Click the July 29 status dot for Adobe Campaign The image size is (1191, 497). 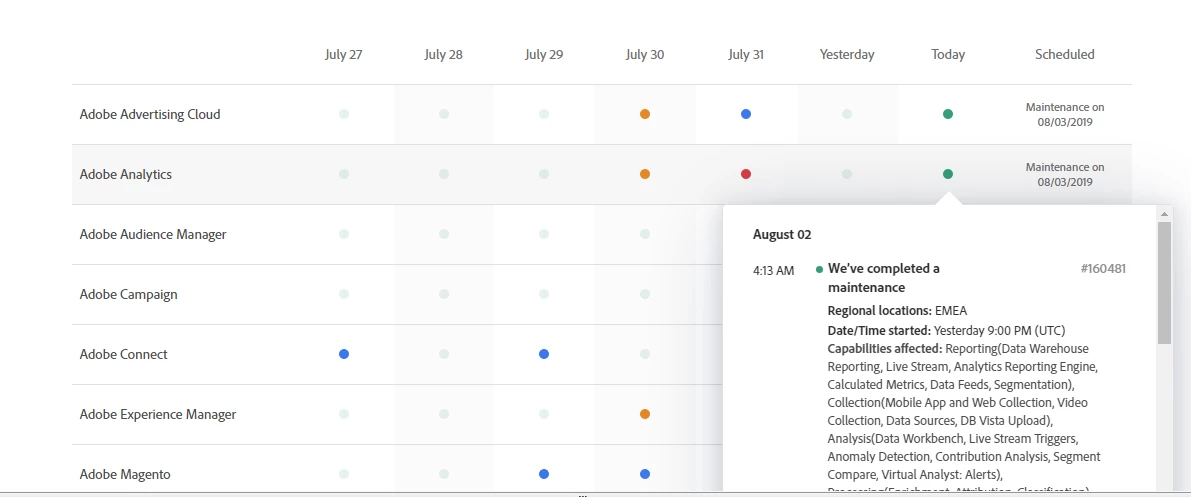click(x=544, y=294)
